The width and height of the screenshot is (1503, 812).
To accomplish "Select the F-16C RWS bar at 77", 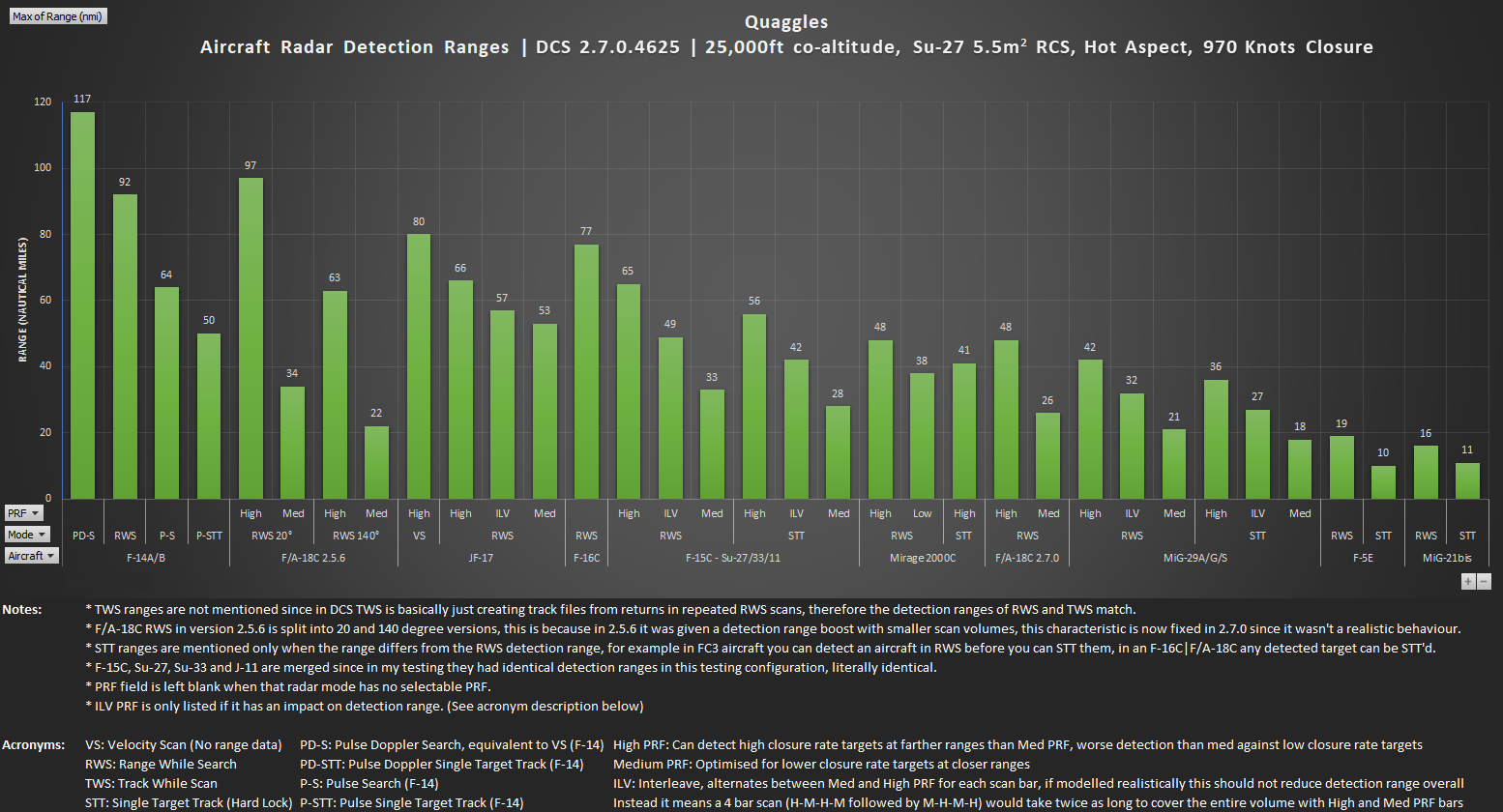I will click(586, 371).
